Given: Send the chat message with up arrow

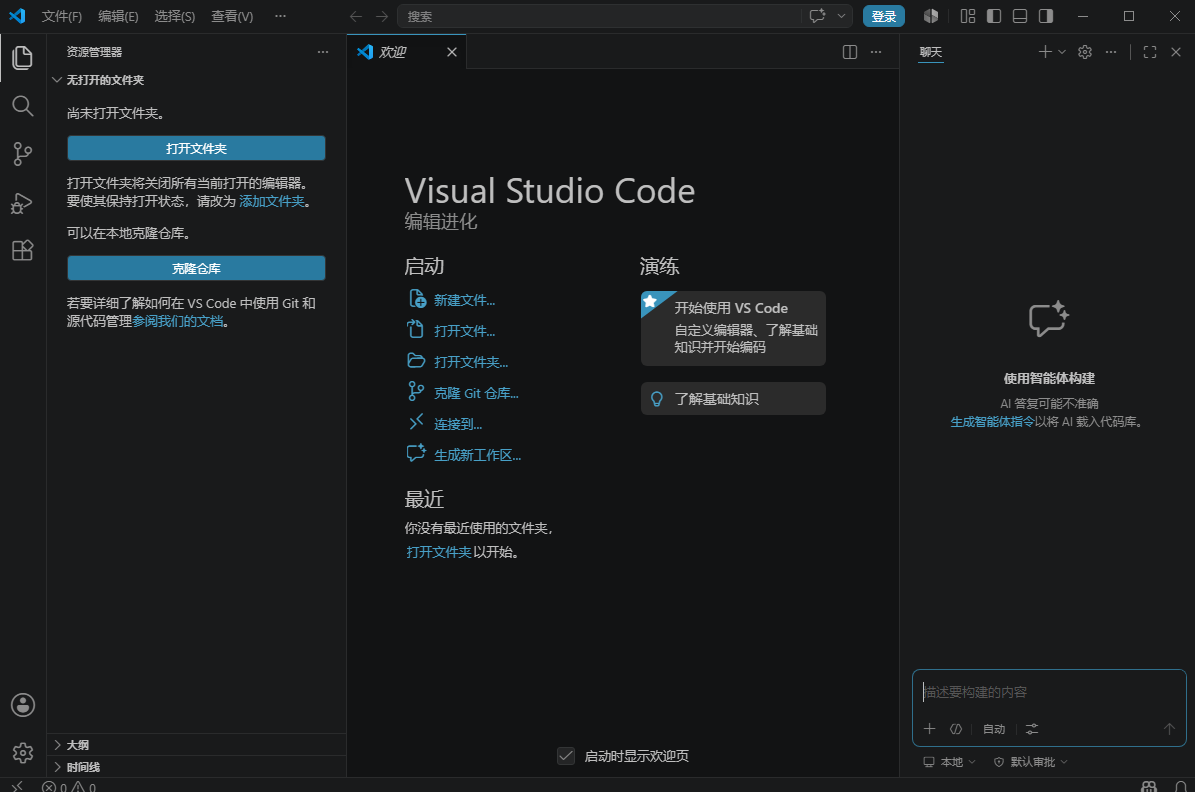Looking at the screenshot, I should coord(1169,729).
